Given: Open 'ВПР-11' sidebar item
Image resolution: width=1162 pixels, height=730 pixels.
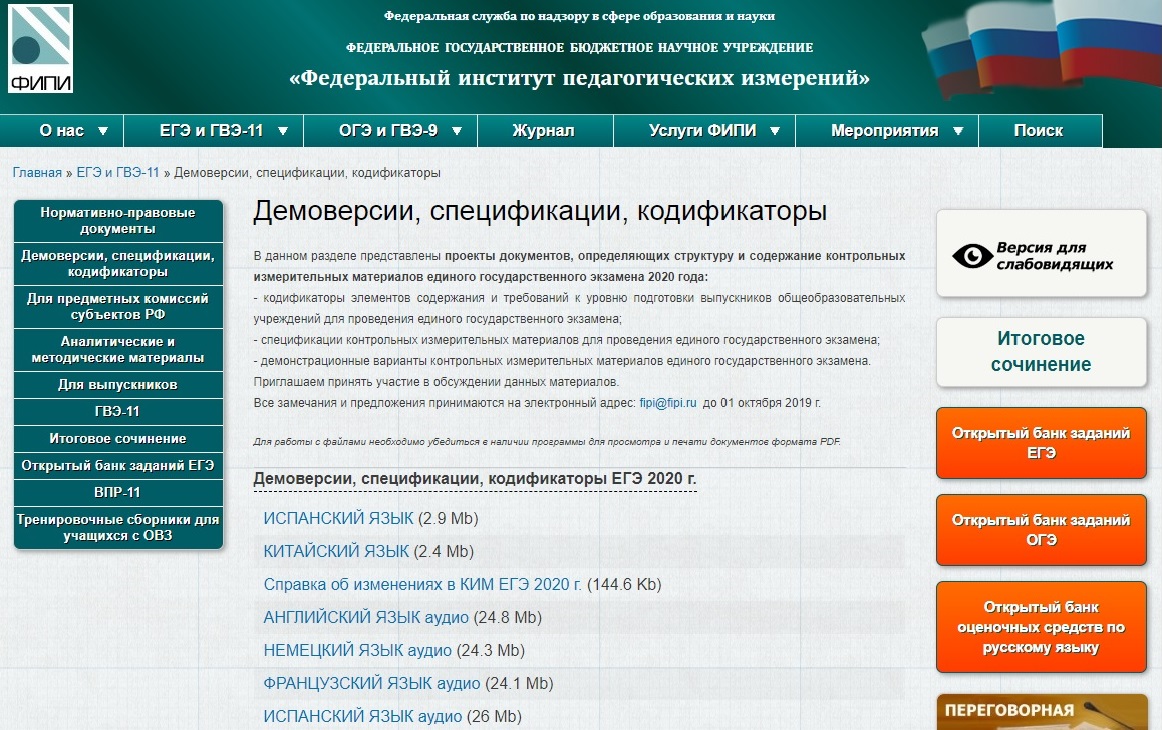Looking at the screenshot, I should (118, 493).
